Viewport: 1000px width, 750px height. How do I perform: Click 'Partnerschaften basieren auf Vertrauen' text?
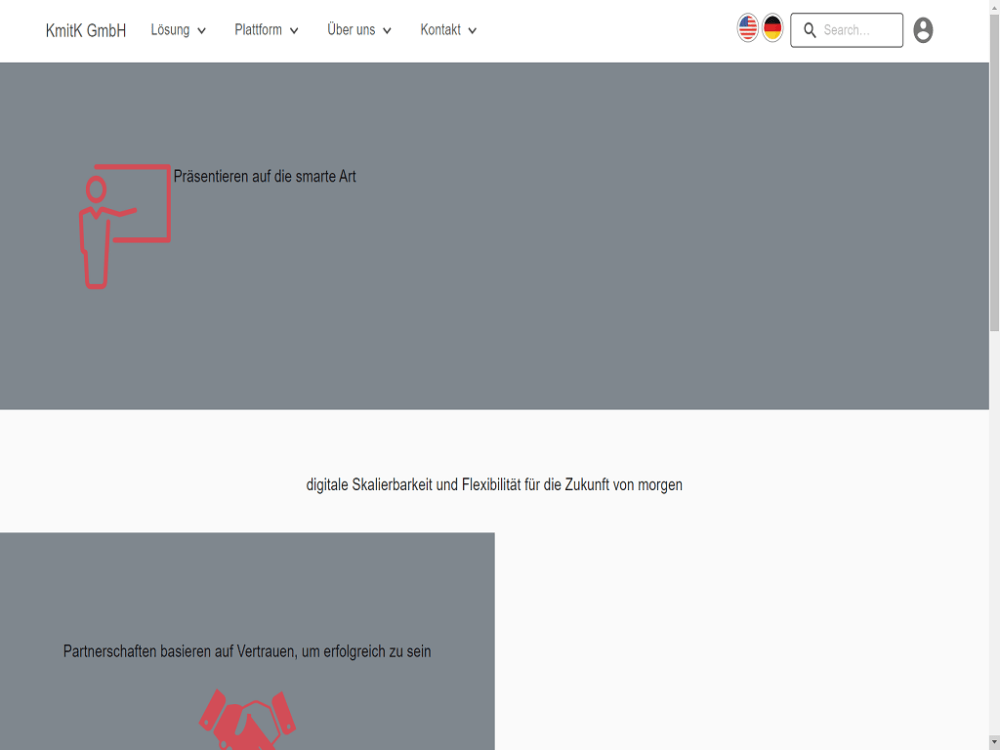click(x=247, y=651)
